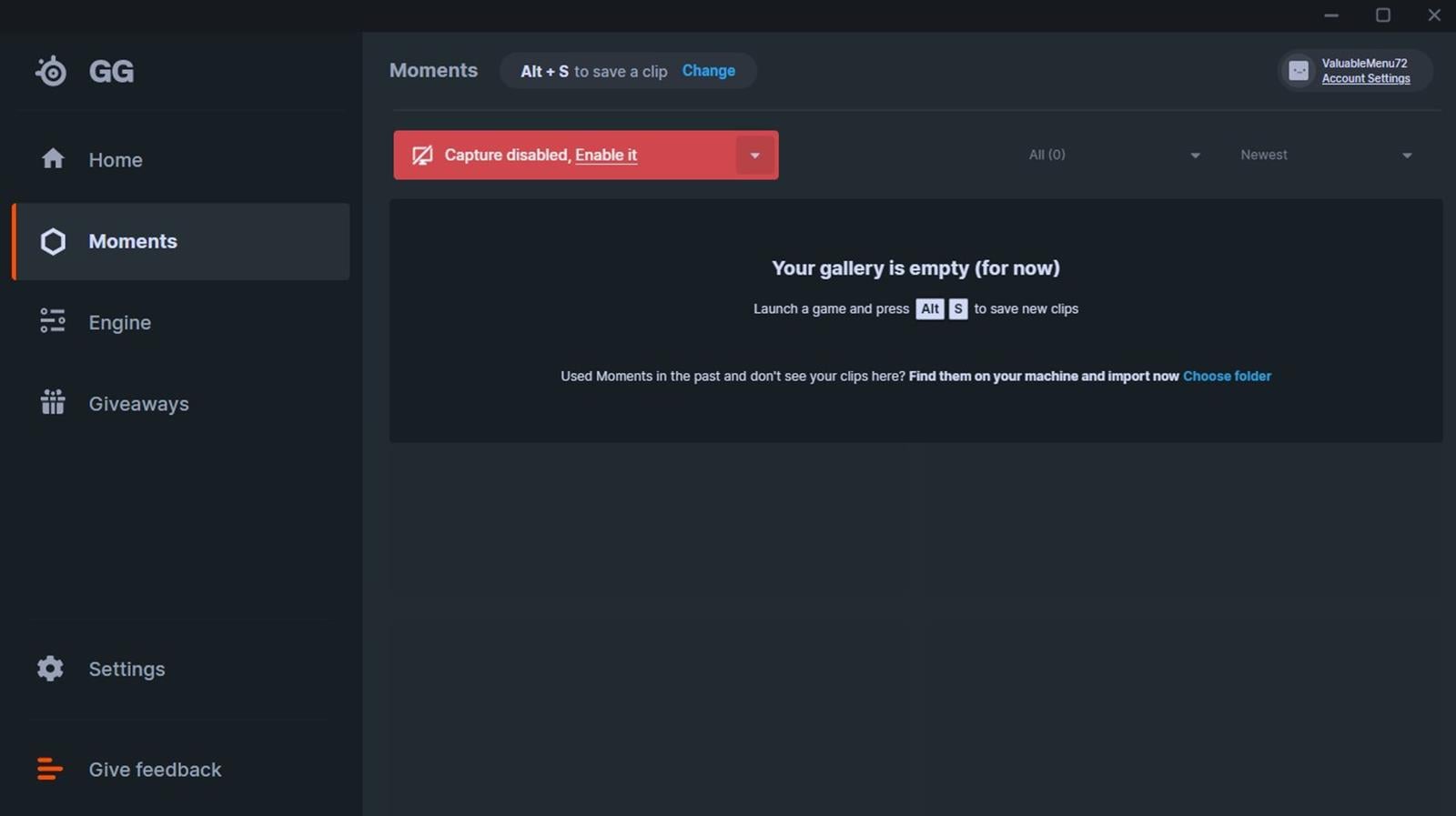Select Give feedback in sidebar
The image size is (1456, 816).
tap(155, 770)
